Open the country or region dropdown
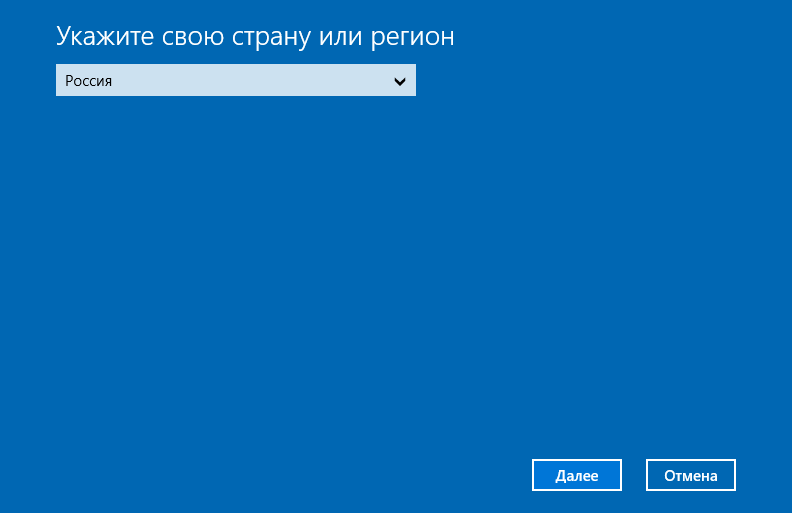 click(235, 80)
